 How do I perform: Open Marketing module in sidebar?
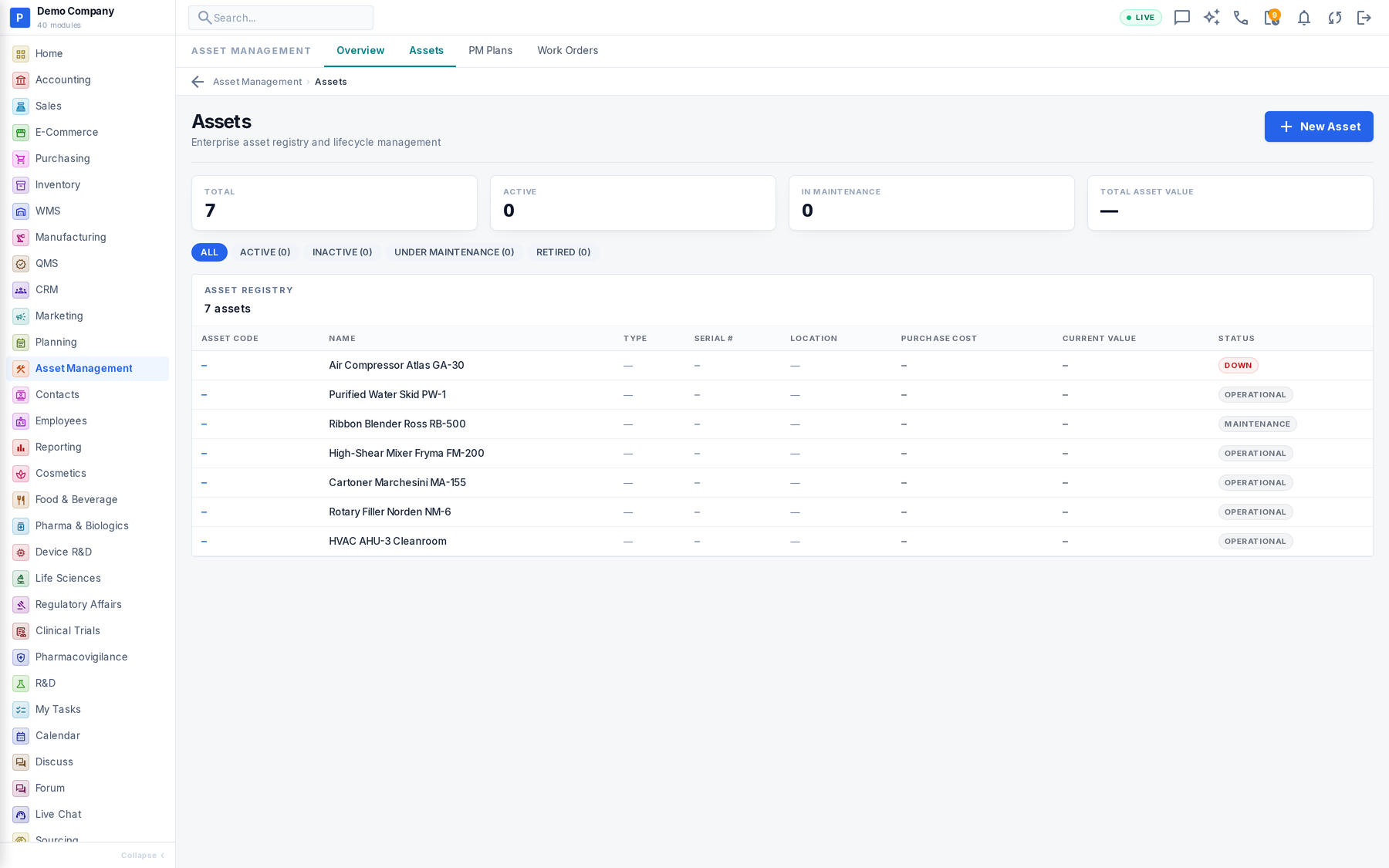coord(87,316)
